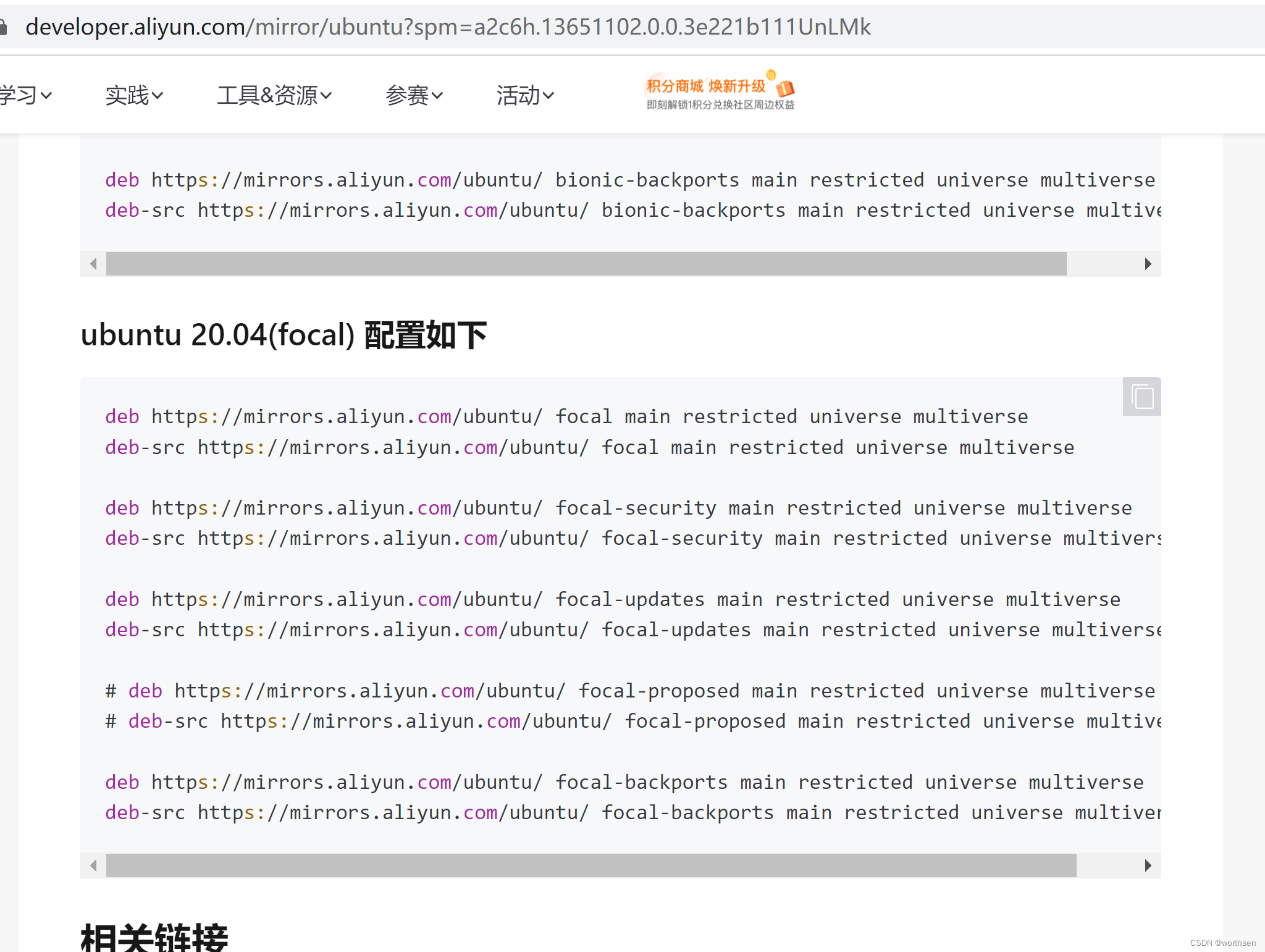Click the commented focal-proposed deb line
This screenshot has height=952, width=1265.
(x=630, y=691)
